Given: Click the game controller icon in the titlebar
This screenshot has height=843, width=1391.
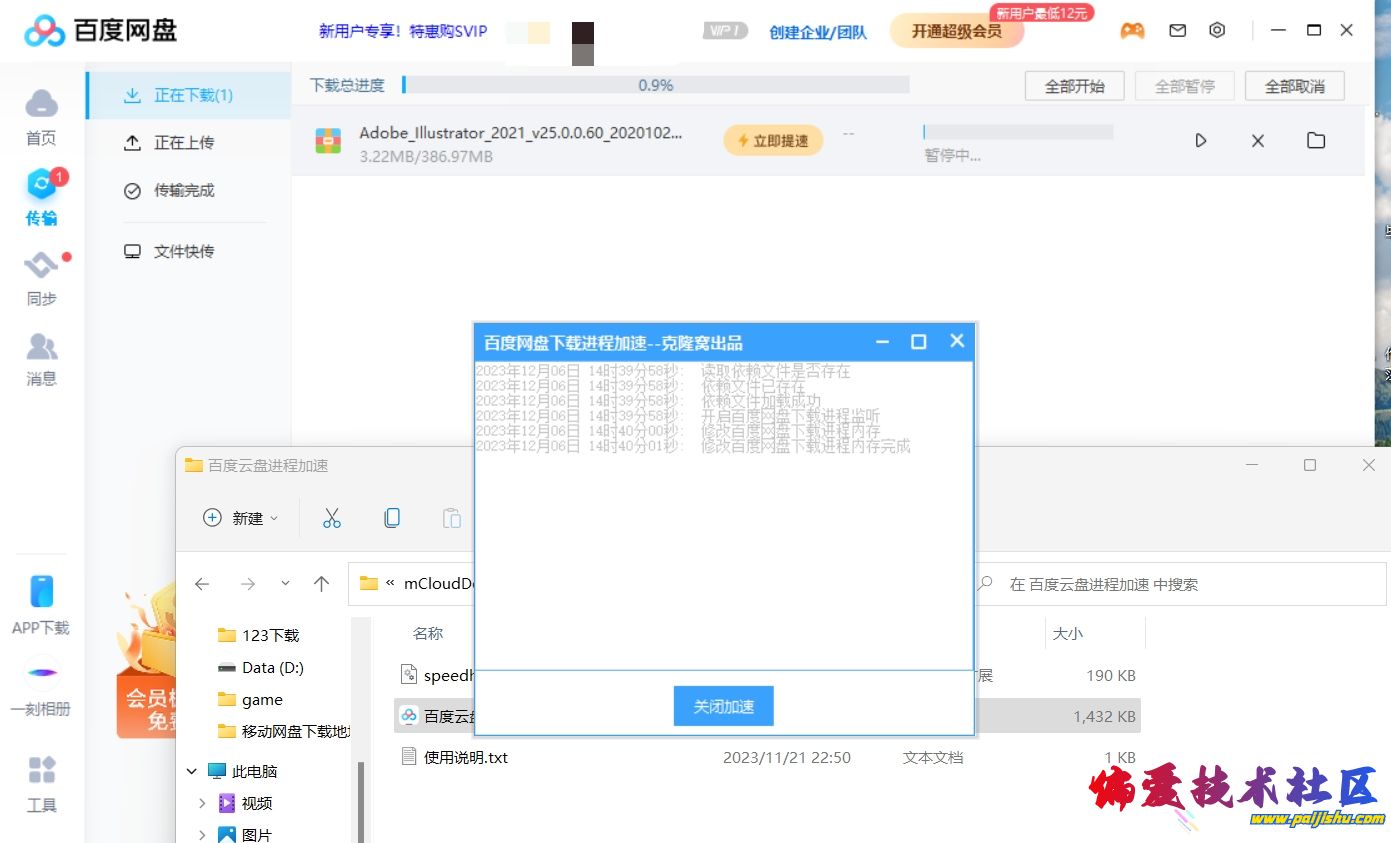Looking at the screenshot, I should [x=1133, y=30].
